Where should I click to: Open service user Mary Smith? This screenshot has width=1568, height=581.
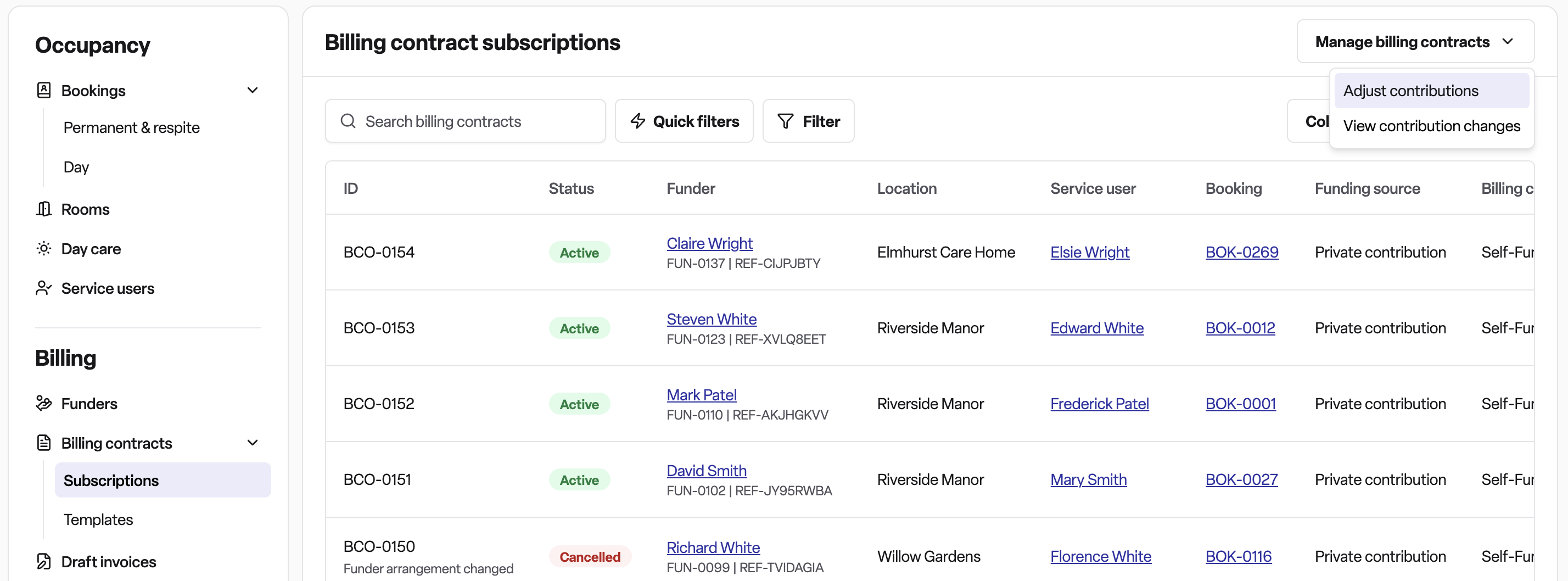(1088, 479)
